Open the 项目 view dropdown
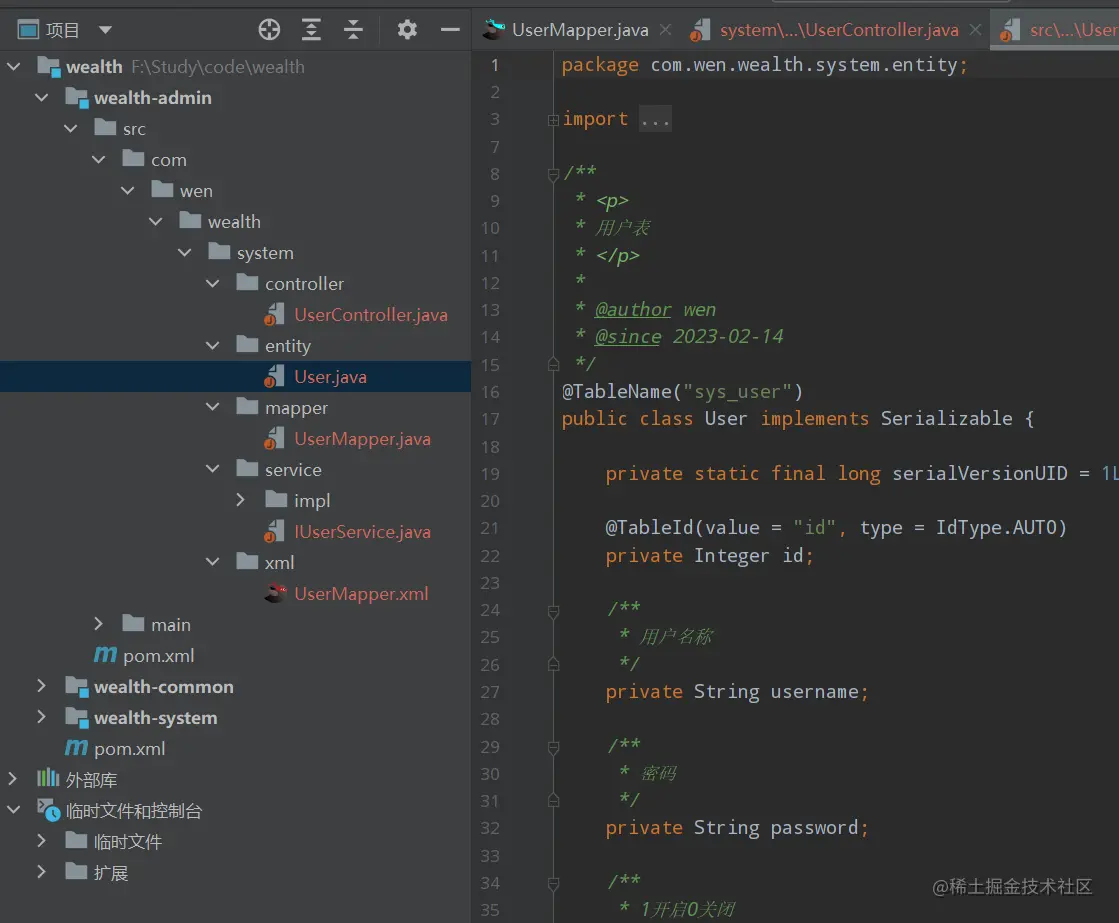 click(x=106, y=30)
